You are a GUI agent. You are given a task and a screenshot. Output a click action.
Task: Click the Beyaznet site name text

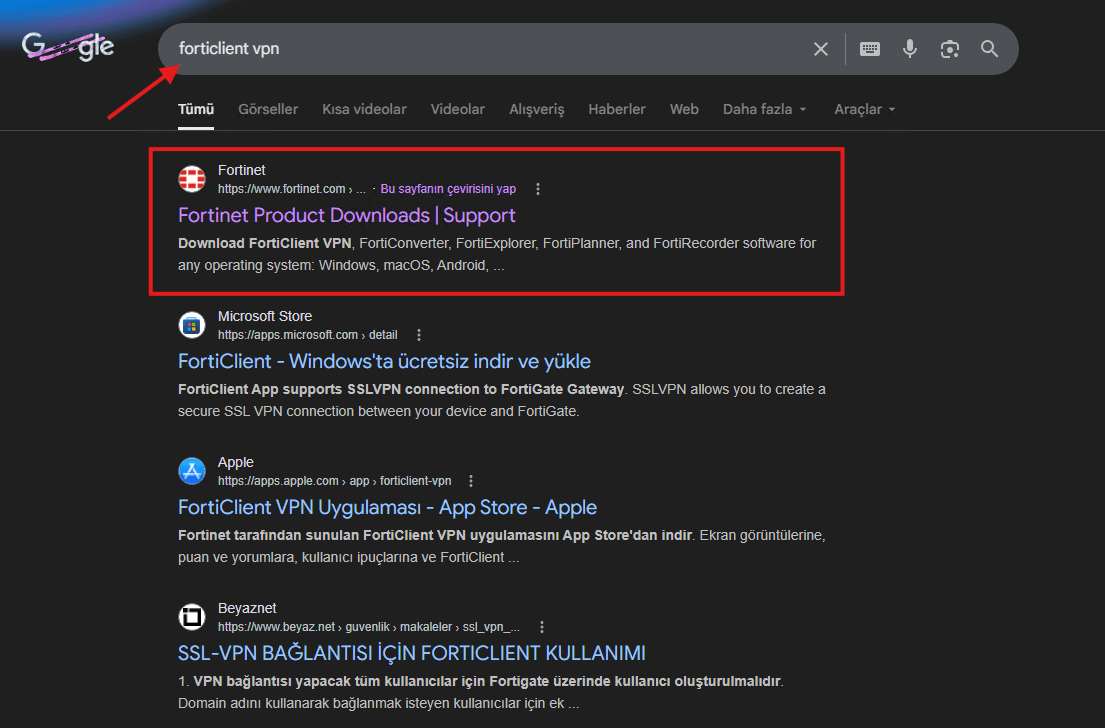pos(247,607)
